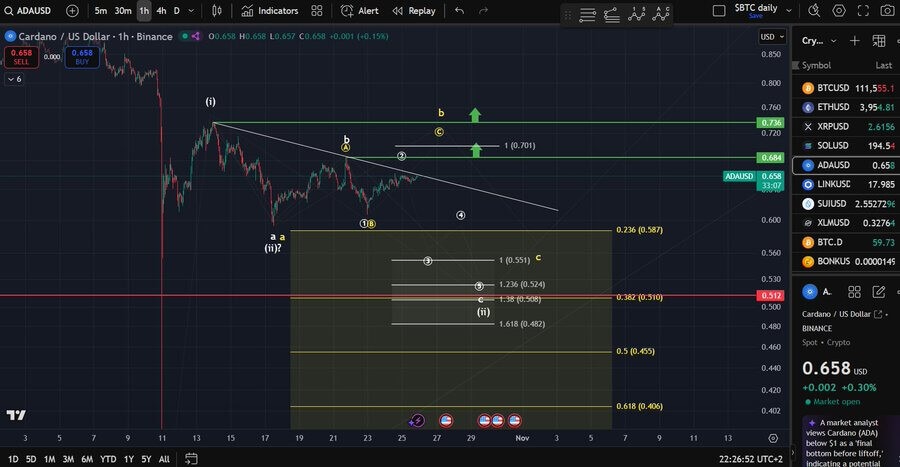Open chart layout templates grid icon
Image resolution: width=900 pixels, height=467 pixels.
pos(317,11)
